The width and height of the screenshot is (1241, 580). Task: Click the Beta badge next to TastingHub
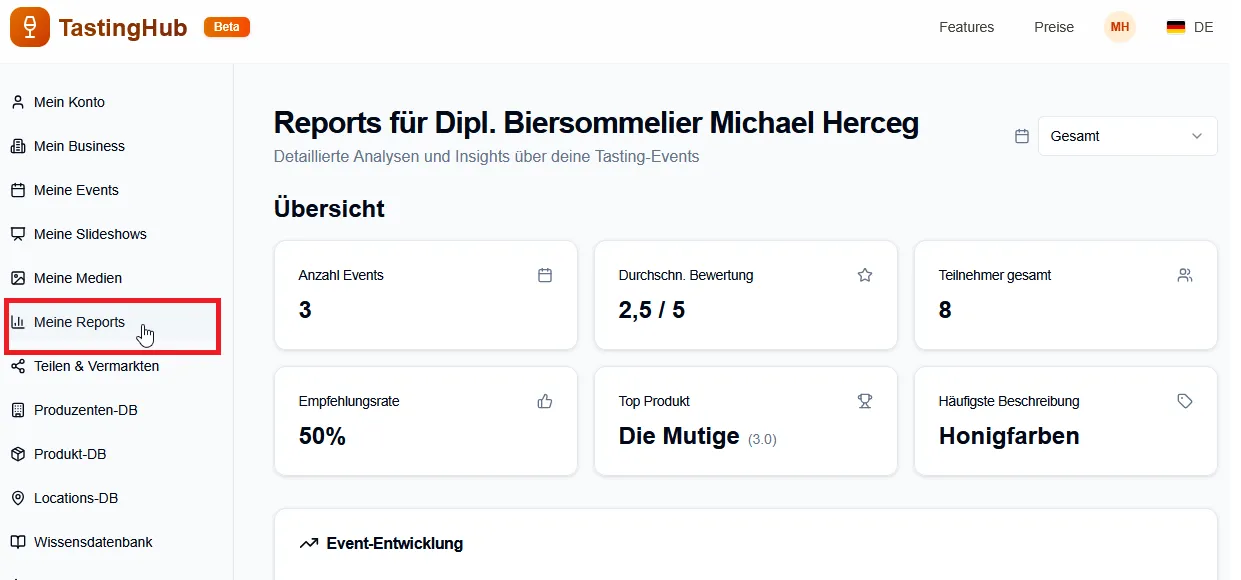(226, 27)
